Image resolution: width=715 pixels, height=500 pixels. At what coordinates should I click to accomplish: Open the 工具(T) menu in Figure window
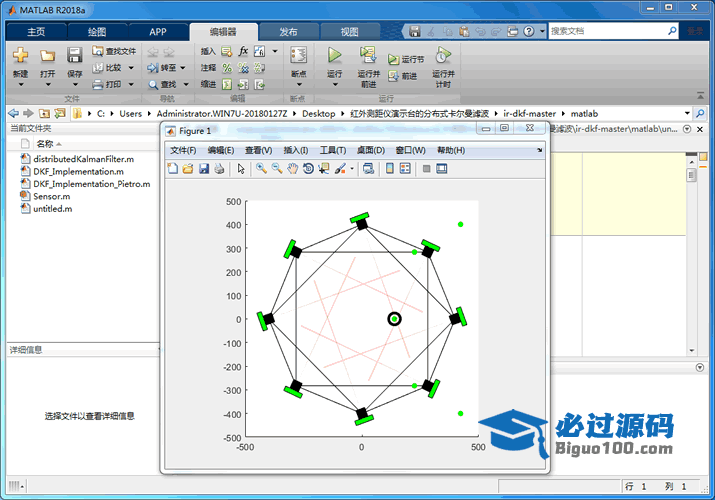click(332, 150)
